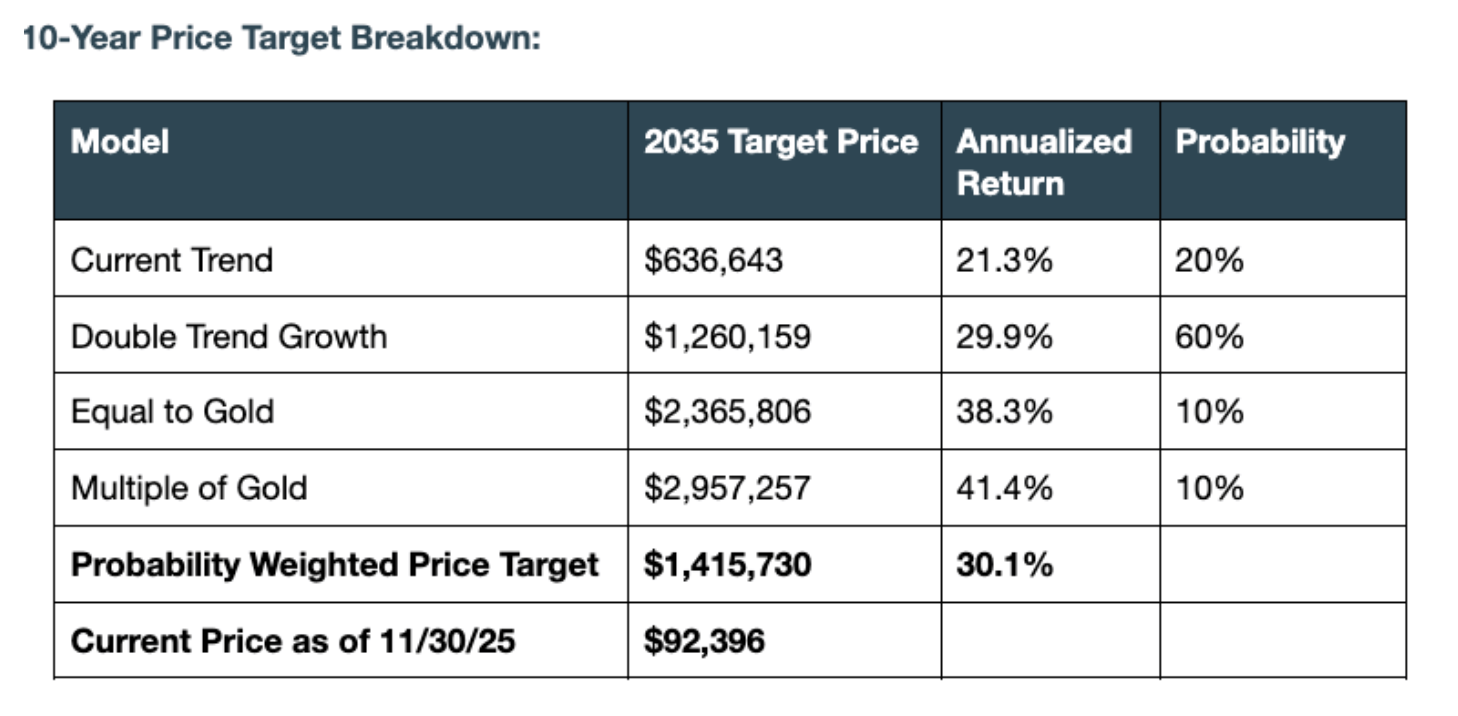Image resolution: width=1458 pixels, height=716 pixels.
Task: Click the Multiple of Gold label
Action: tap(189, 488)
